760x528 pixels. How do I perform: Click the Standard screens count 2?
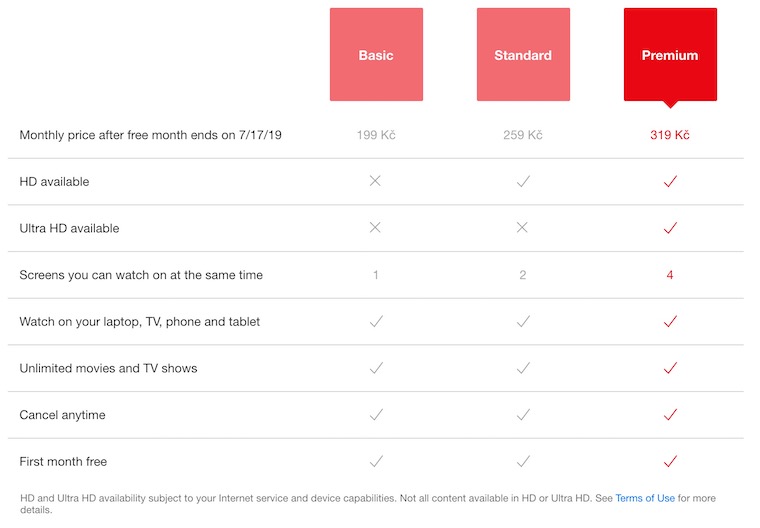pyautogui.click(x=523, y=275)
